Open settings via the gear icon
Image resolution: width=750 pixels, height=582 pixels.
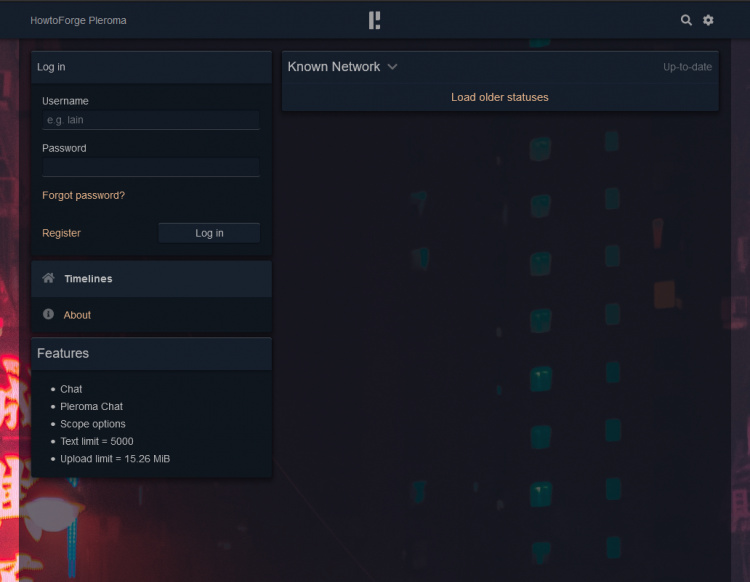coord(708,20)
